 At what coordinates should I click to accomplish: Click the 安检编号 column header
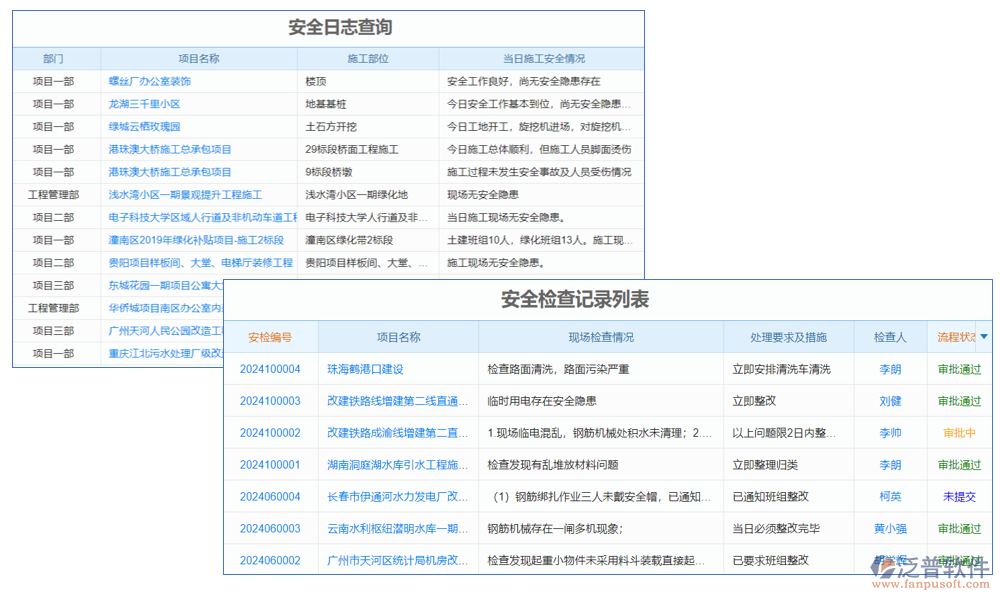point(269,337)
